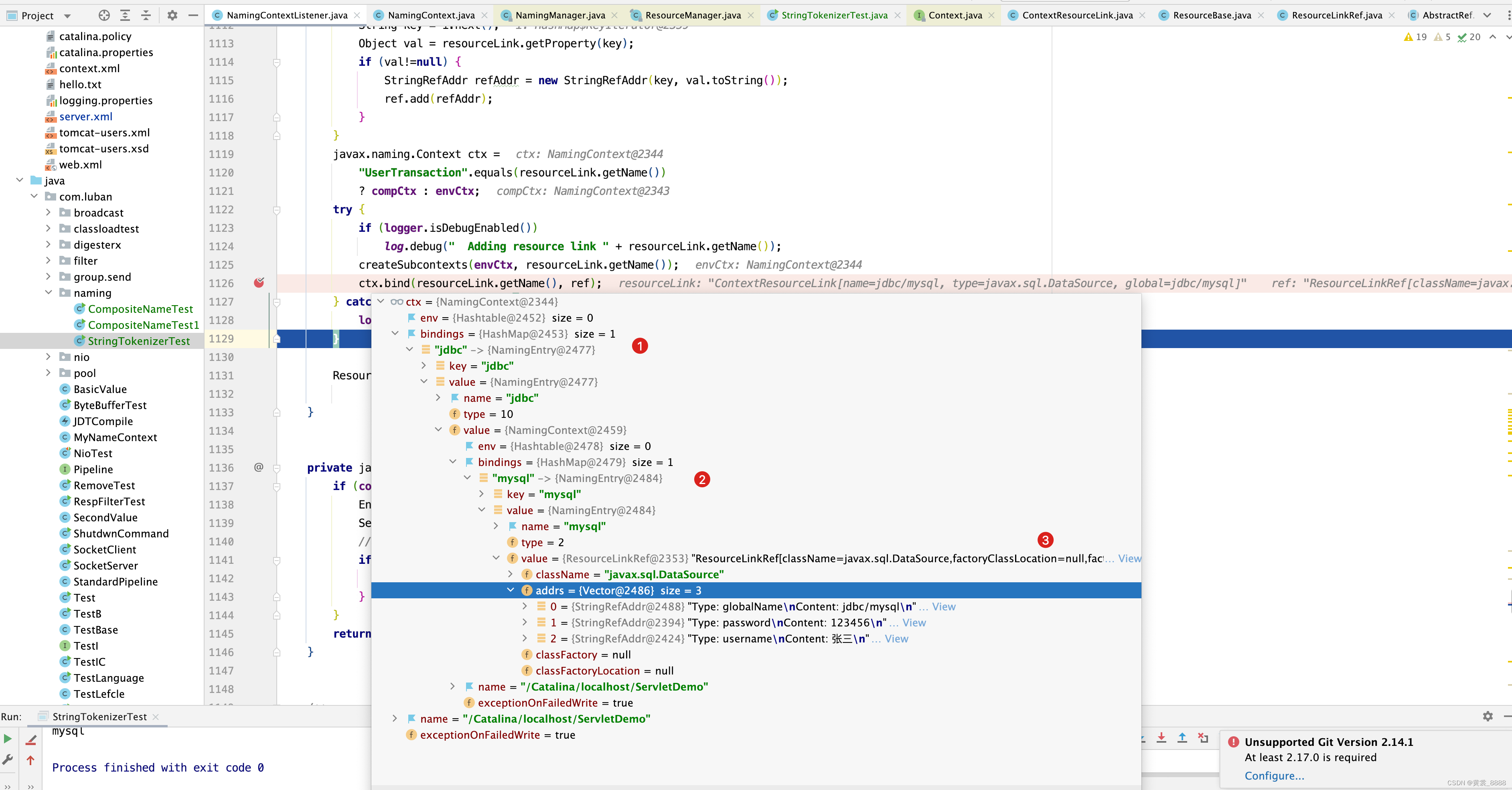
Task: Switch to the ResourceBase.java tab
Action: [1212, 15]
